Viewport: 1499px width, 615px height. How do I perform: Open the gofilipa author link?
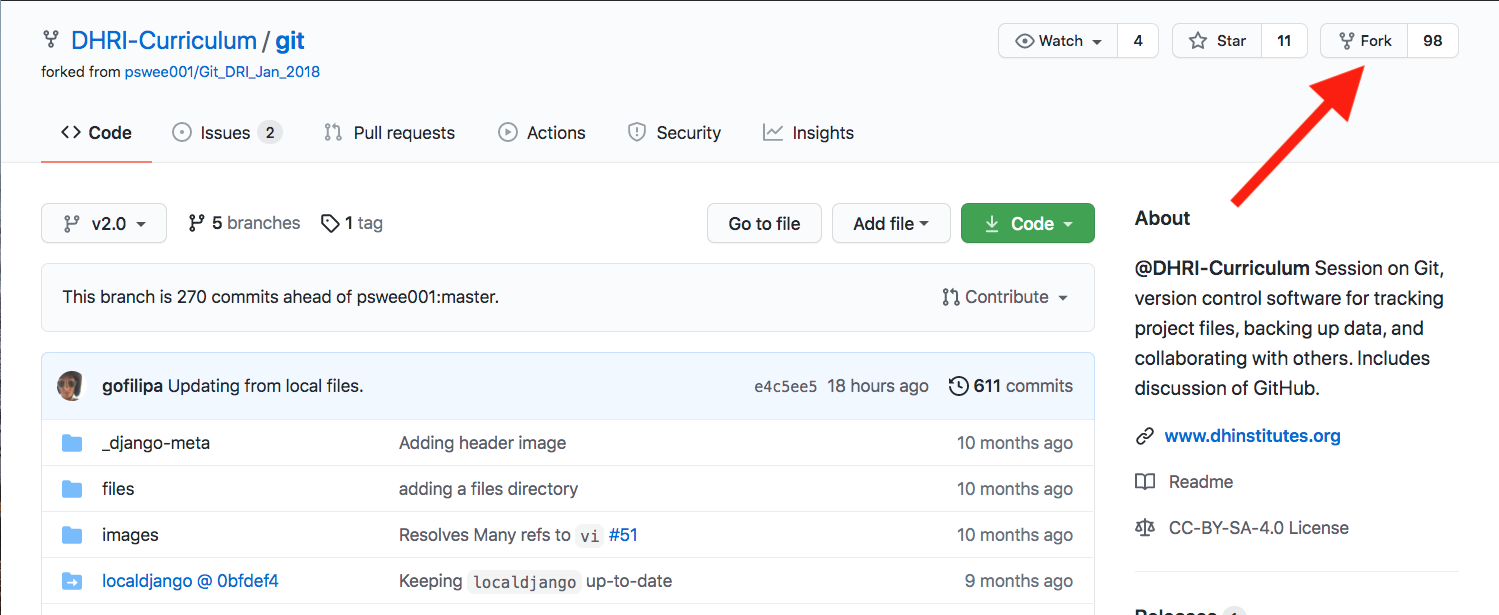pos(132,386)
